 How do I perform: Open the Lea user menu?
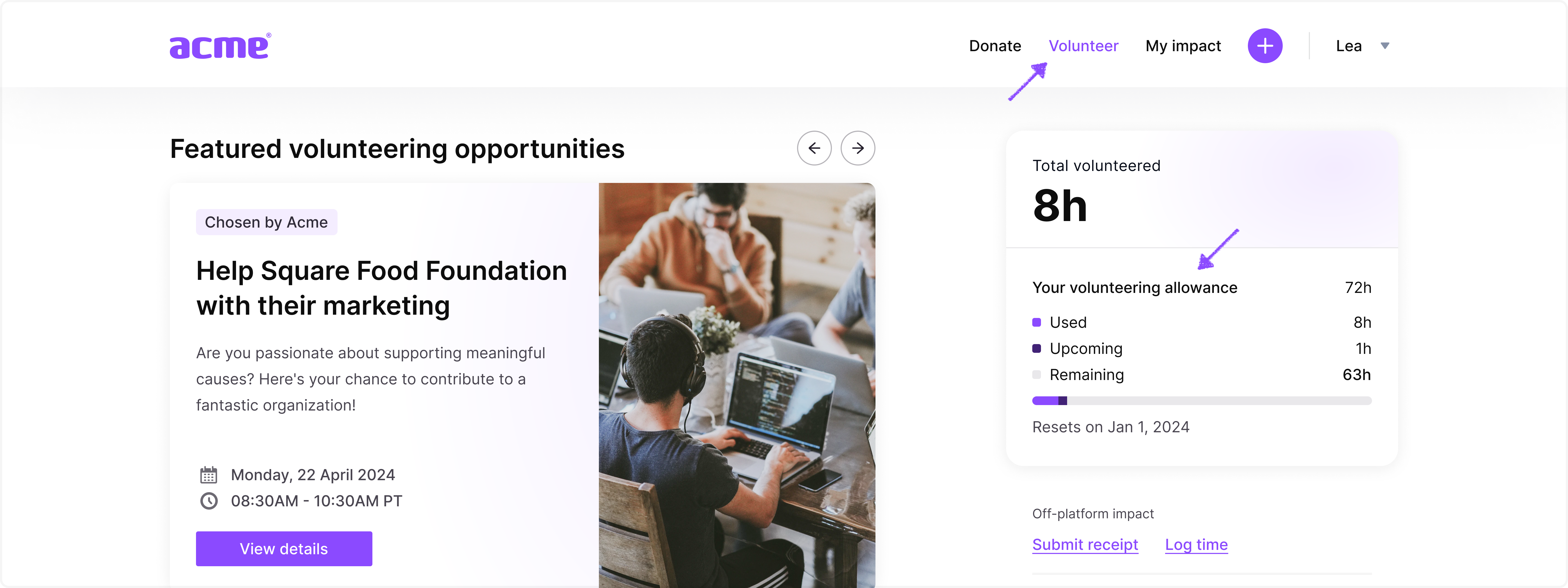coord(1348,46)
